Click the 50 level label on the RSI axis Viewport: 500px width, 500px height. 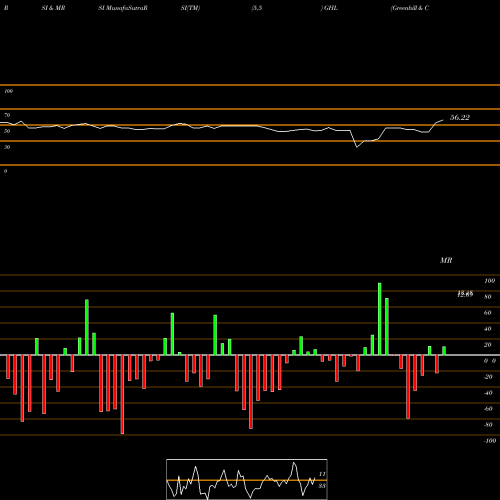point(7,131)
